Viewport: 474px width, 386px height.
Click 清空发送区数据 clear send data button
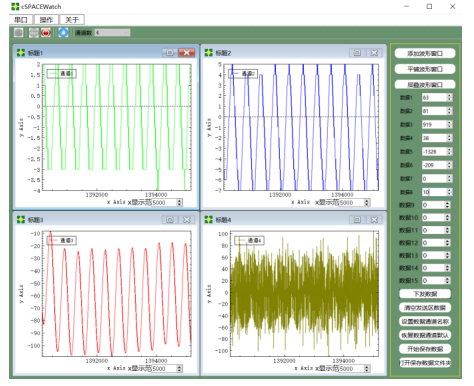(425, 307)
